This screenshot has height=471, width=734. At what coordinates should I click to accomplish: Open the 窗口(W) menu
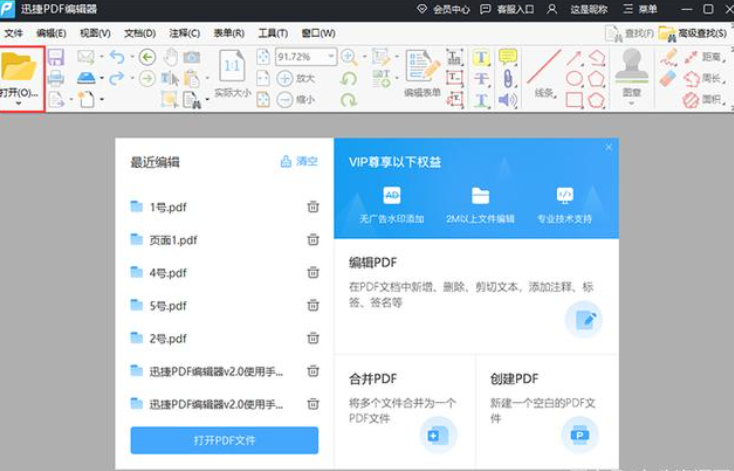pyautogui.click(x=318, y=33)
